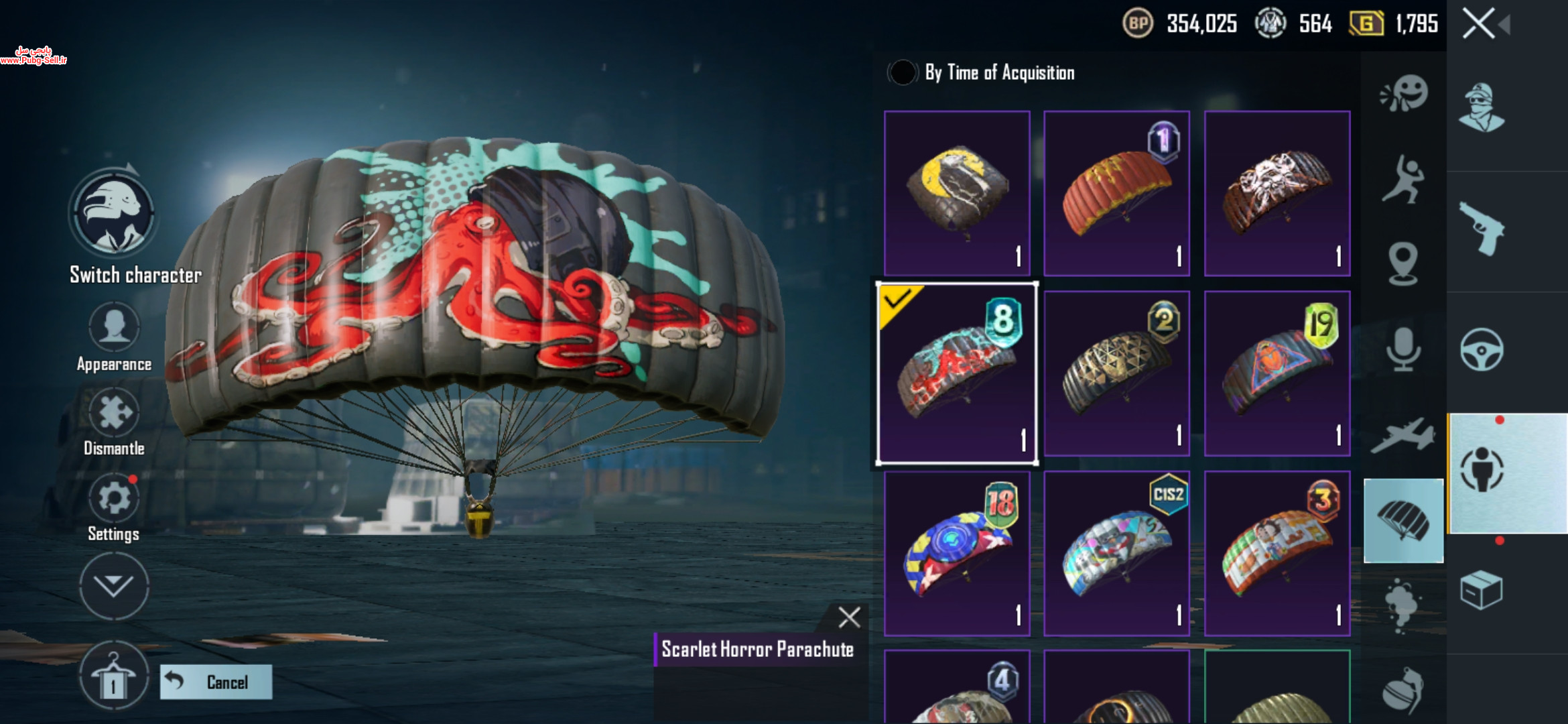Image resolution: width=1568 pixels, height=724 pixels.
Task: Click the Cancel button
Action: (x=216, y=682)
